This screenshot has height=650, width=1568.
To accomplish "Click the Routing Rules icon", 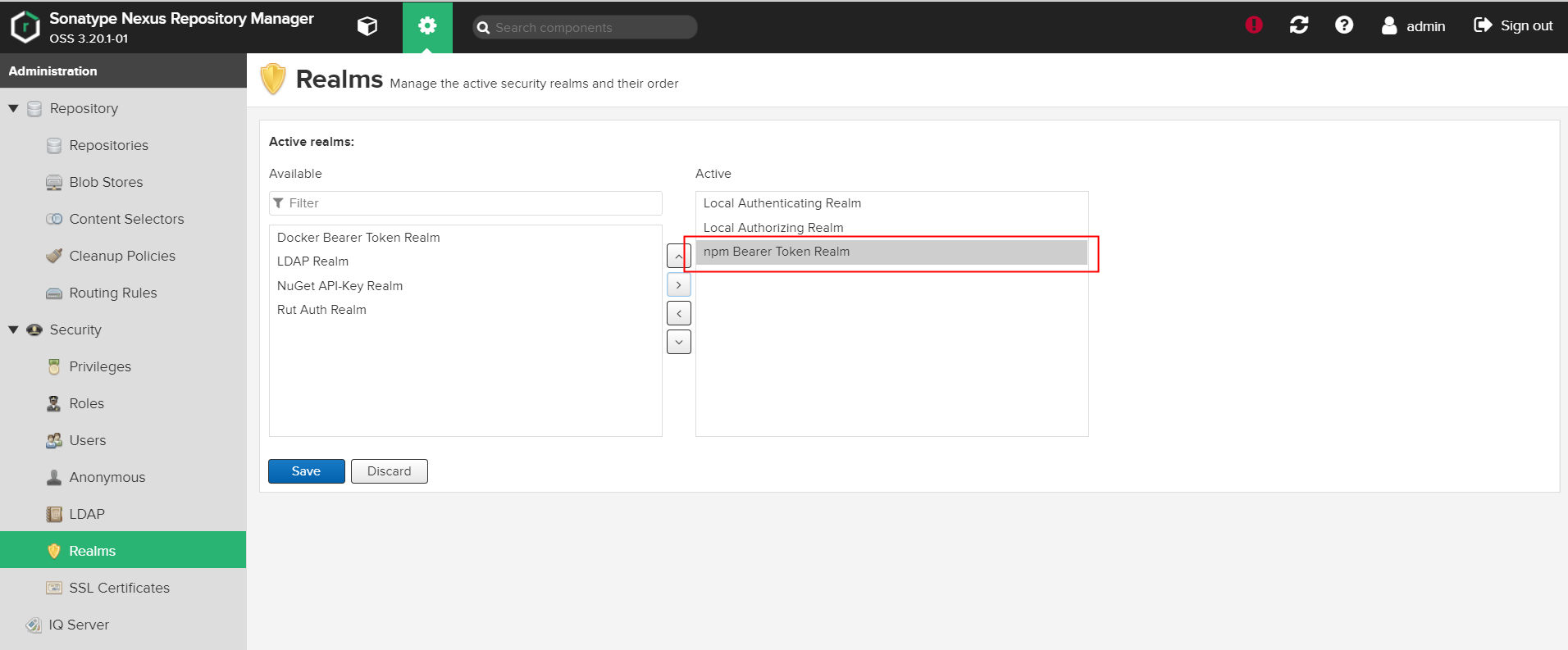I will [54, 293].
